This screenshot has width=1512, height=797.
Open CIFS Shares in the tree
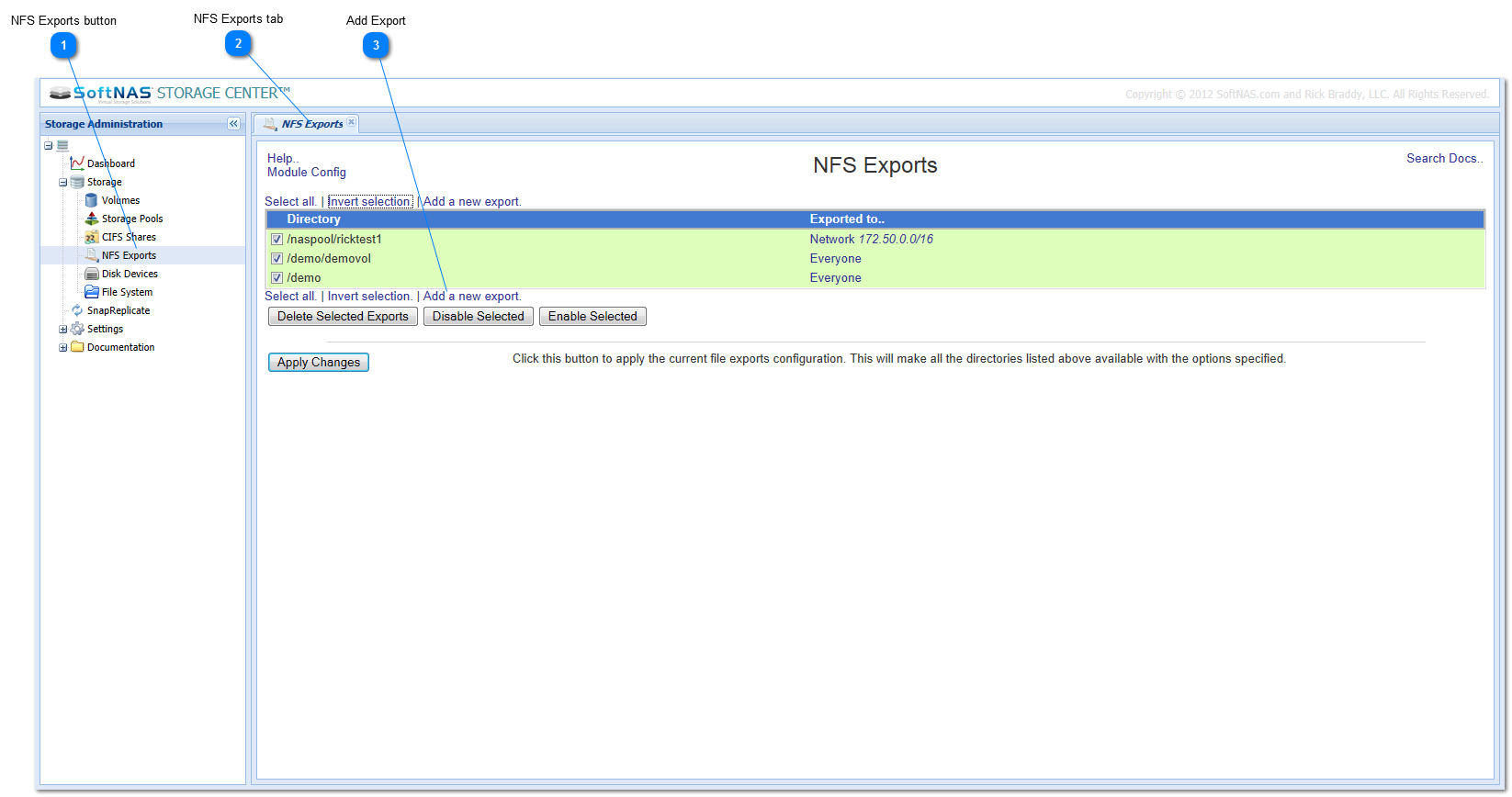point(129,237)
